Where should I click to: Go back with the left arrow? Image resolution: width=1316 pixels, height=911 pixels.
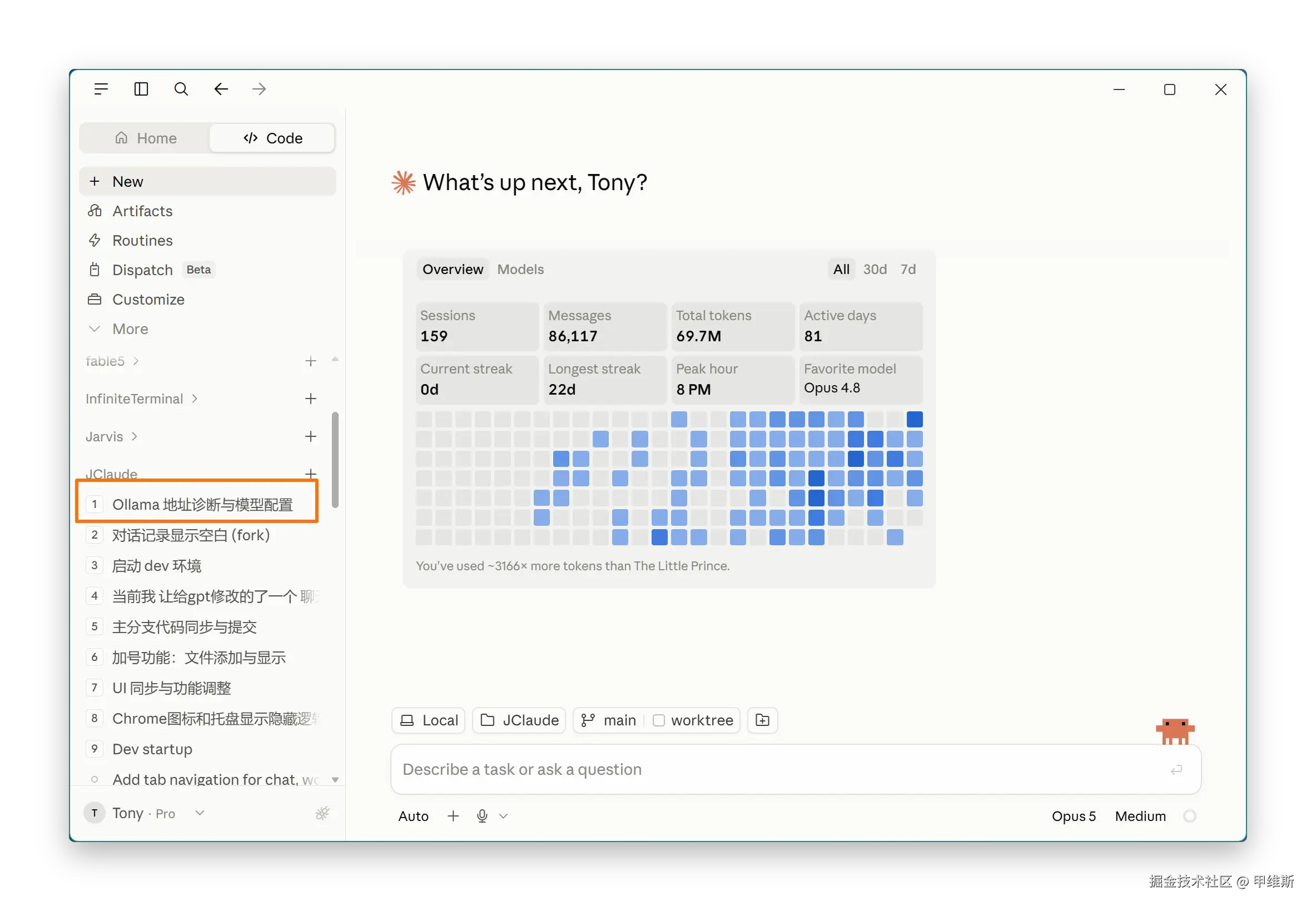click(221, 89)
